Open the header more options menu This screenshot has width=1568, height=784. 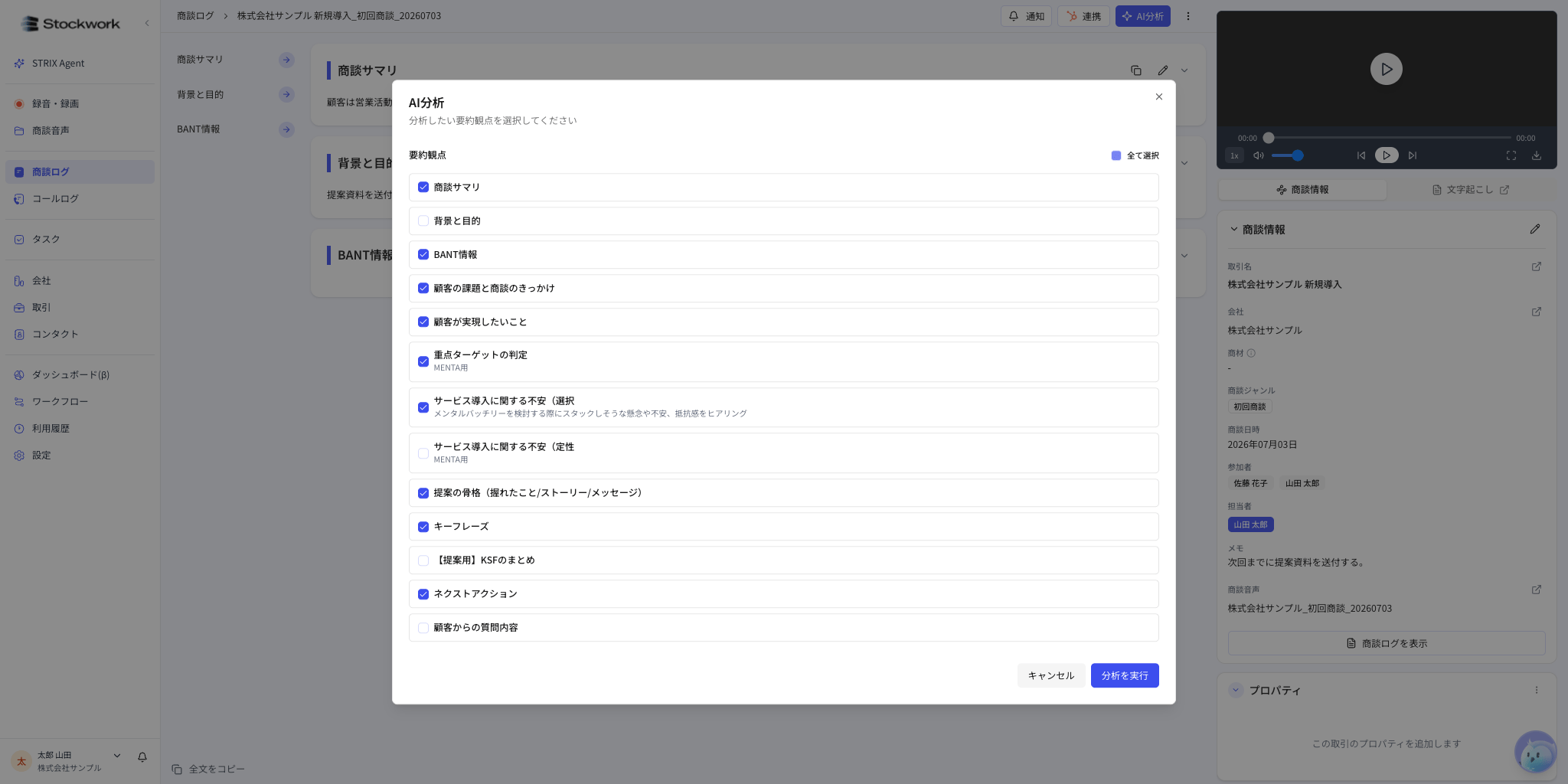[1188, 16]
